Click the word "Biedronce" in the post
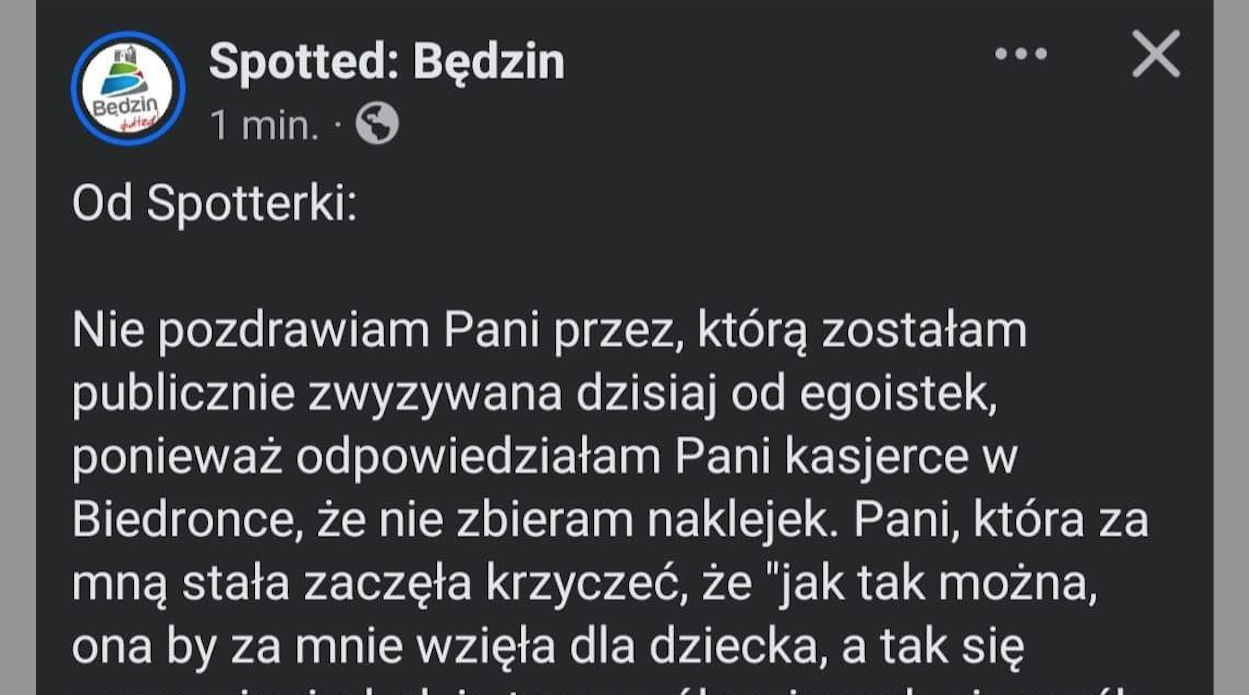 tap(173, 520)
